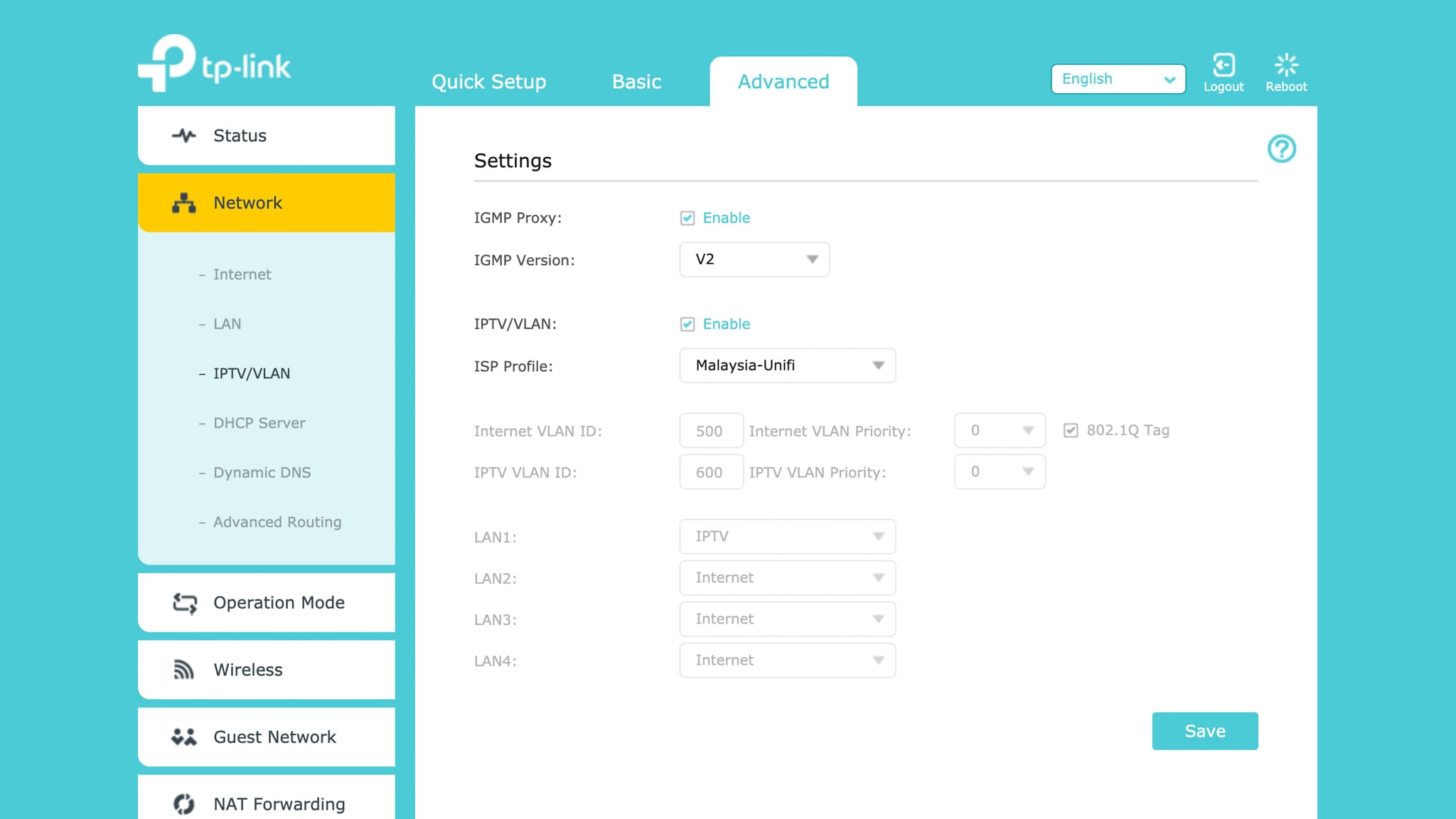The width and height of the screenshot is (1456, 819).
Task: Open the English language dropdown
Action: pyautogui.click(x=1118, y=79)
